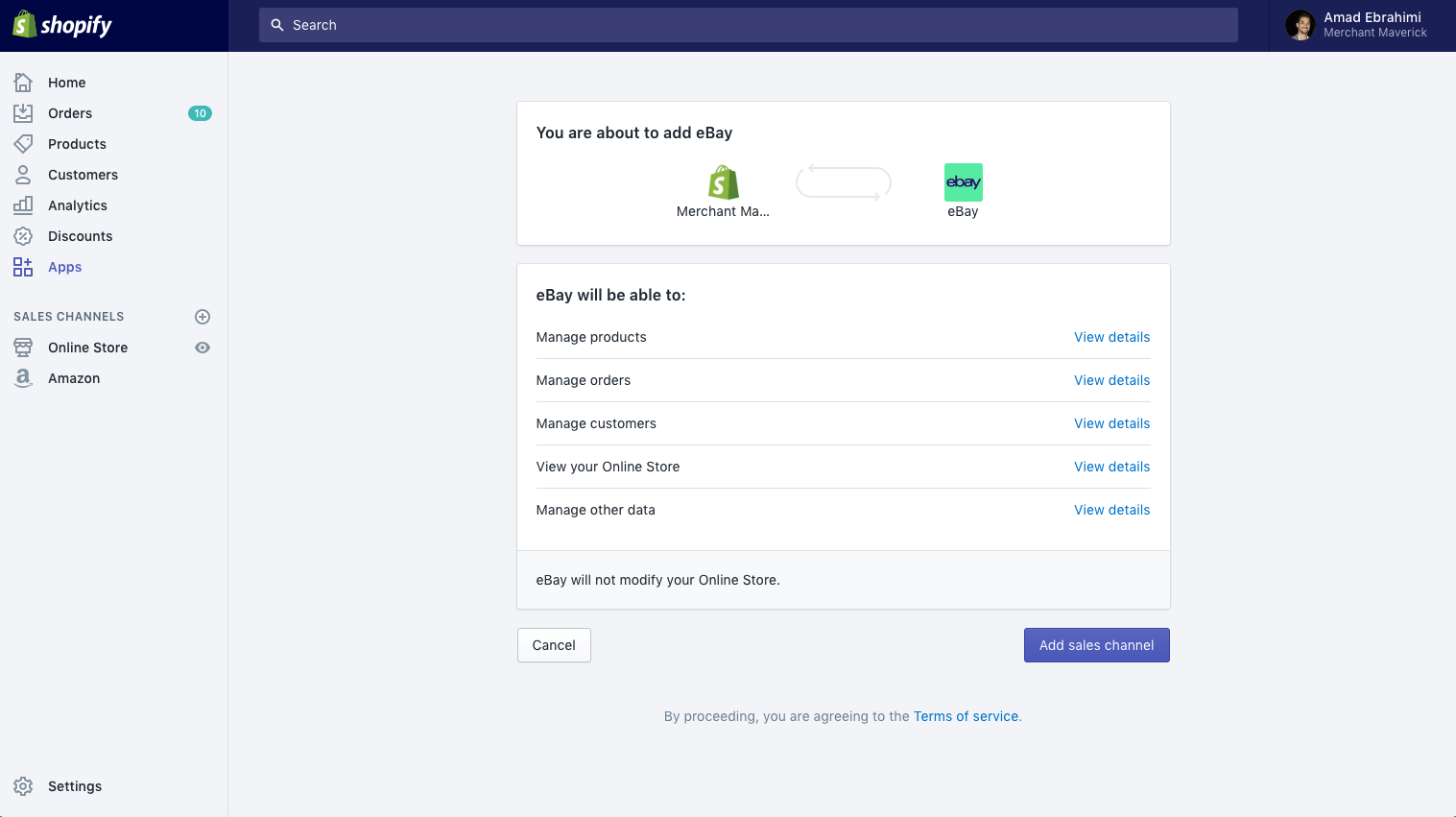Open Discounts section
This screenshot has height=817, width=1456.
(x=81, y=236)
